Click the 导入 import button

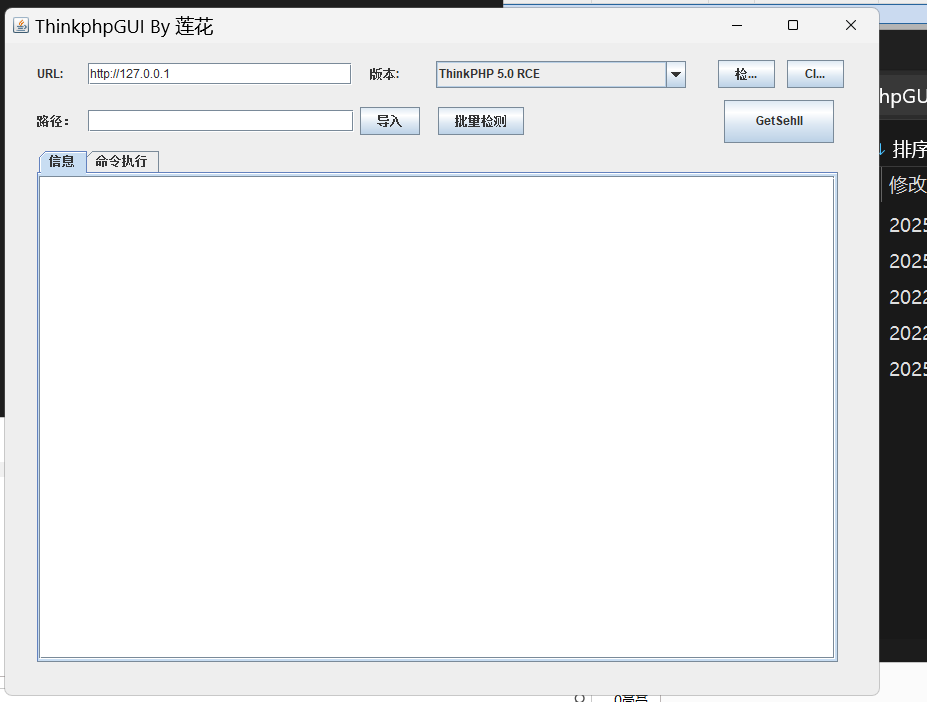point(390,121)
